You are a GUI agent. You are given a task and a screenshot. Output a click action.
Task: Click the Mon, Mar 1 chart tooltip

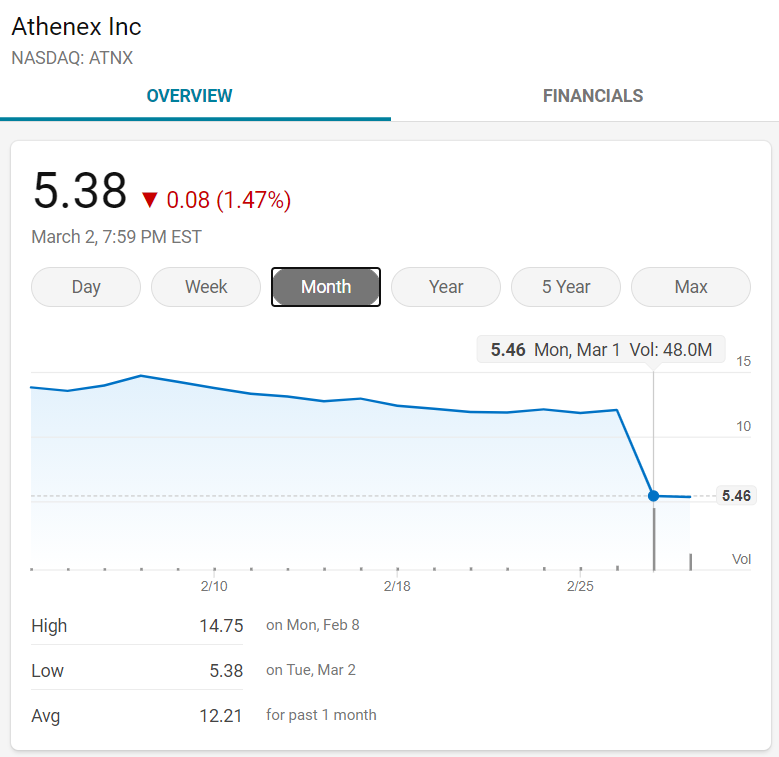(601, 350)
